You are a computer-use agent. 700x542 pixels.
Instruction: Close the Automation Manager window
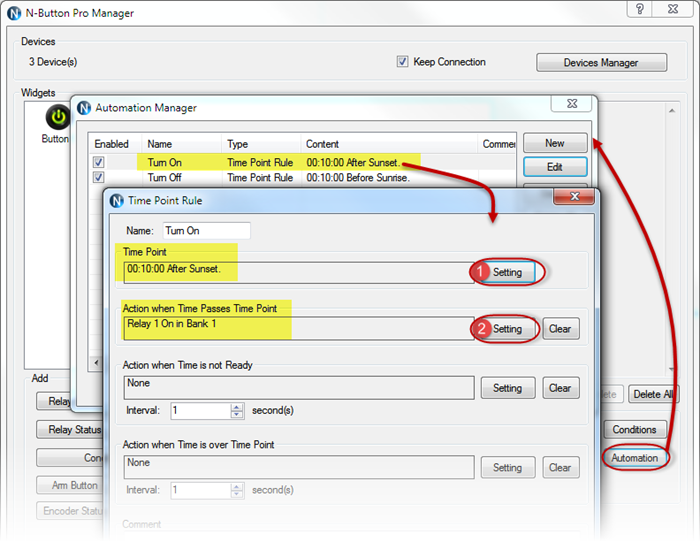(x=571, y=104)
